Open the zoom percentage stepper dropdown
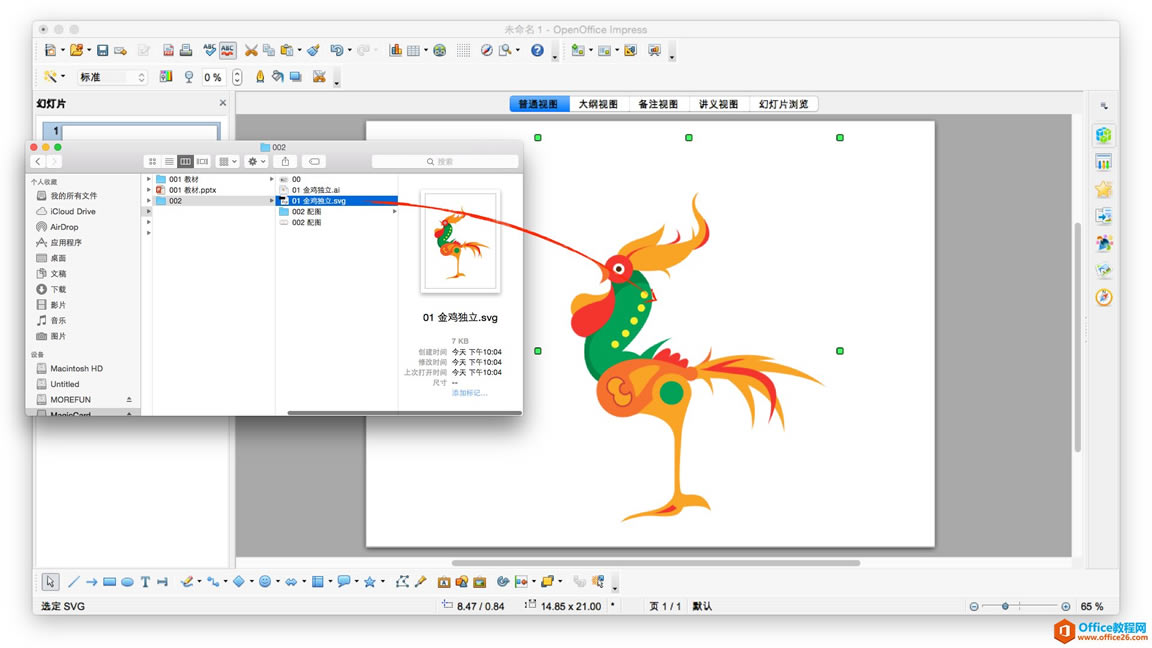 (x=236, y=77)
